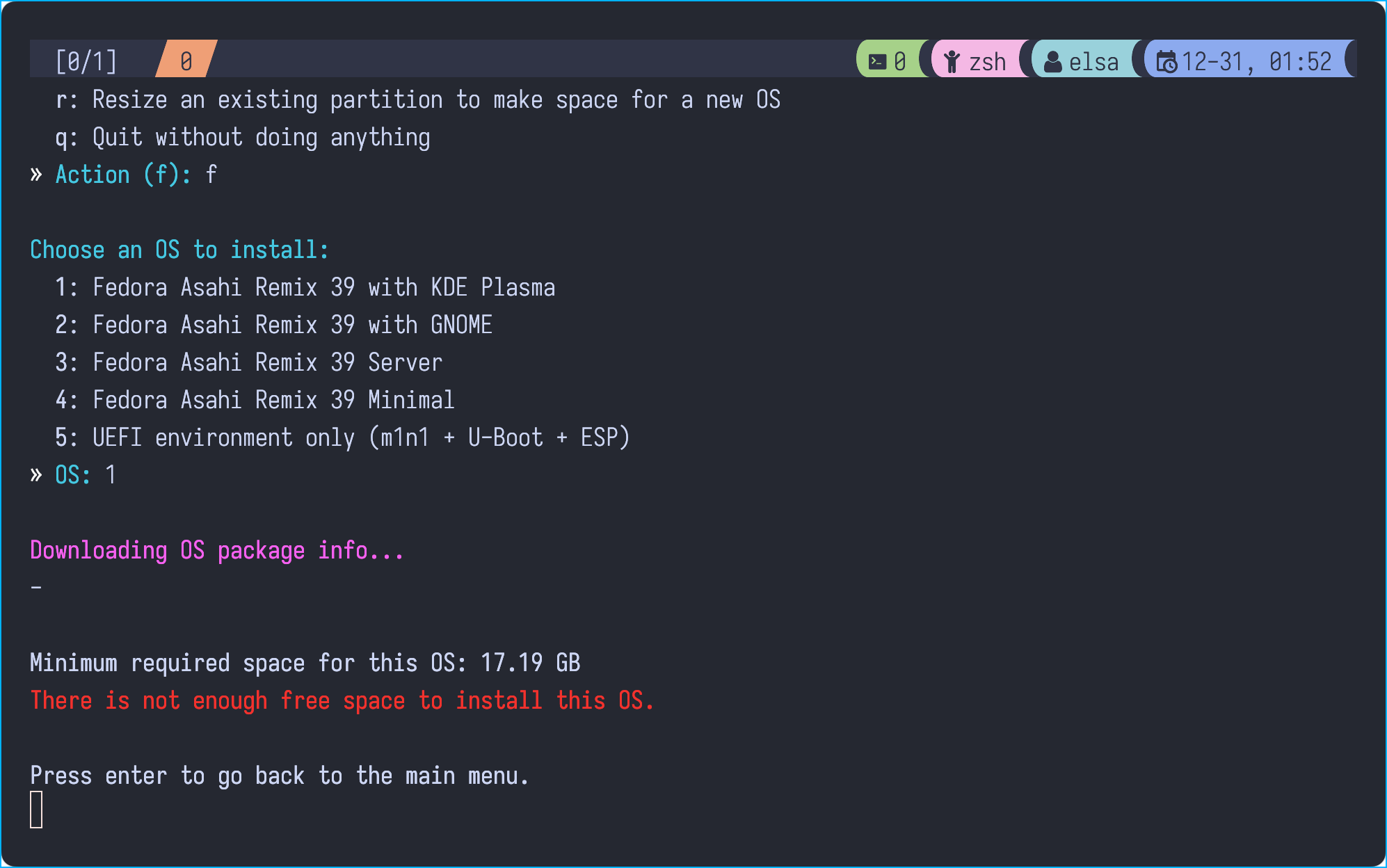Screen dimensions: 1387x868
Task: Click the [0/1] session indicator
Action: click(x=86, y=61)
